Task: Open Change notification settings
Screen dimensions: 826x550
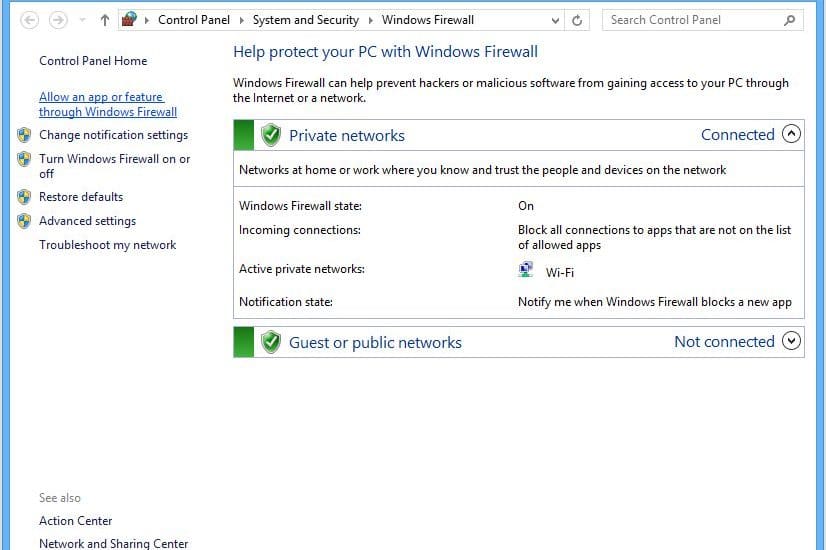Action: coord(113,135)
